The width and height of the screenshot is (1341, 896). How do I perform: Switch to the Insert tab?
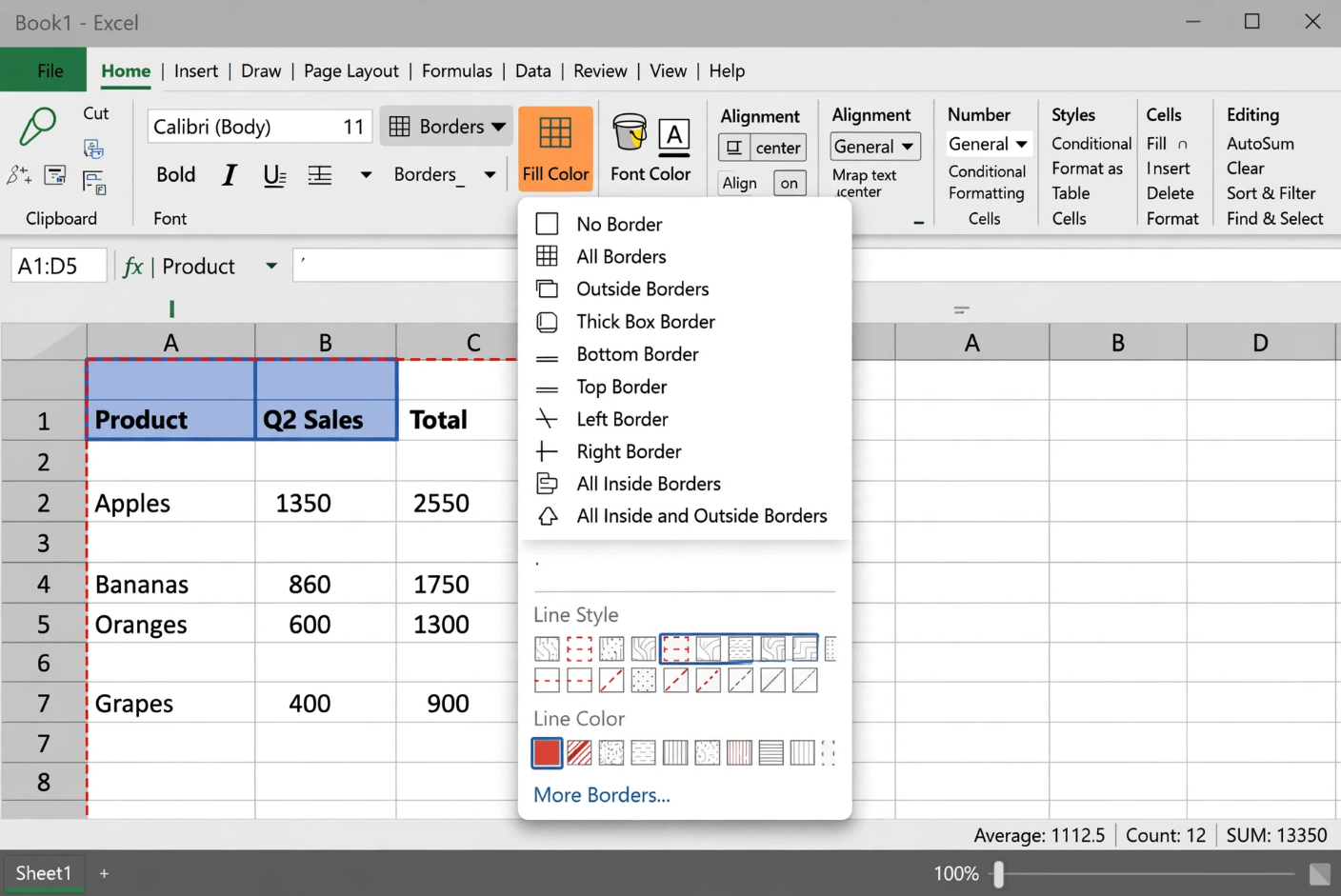point(196,71)
